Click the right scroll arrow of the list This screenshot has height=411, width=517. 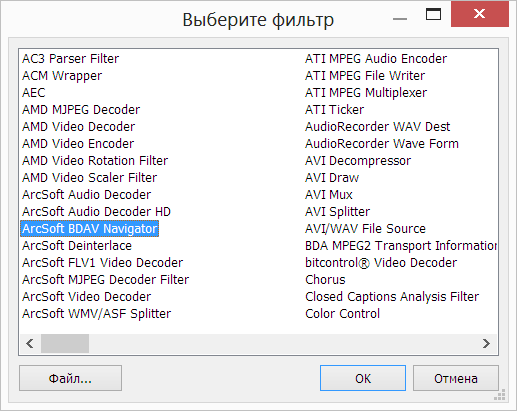pyautogui.click(x=486, y=343)
